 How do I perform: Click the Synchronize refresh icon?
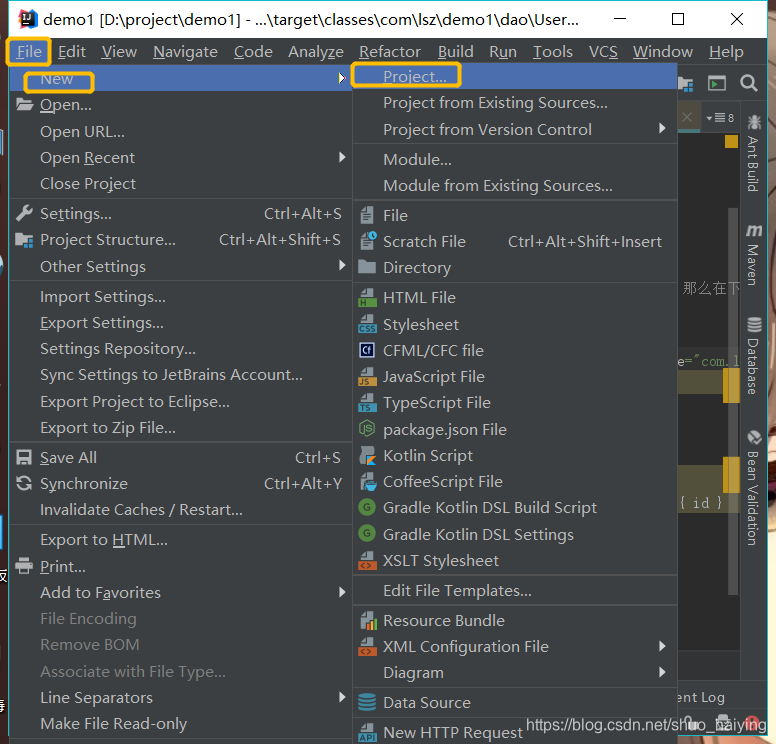(x=24, y=483)
